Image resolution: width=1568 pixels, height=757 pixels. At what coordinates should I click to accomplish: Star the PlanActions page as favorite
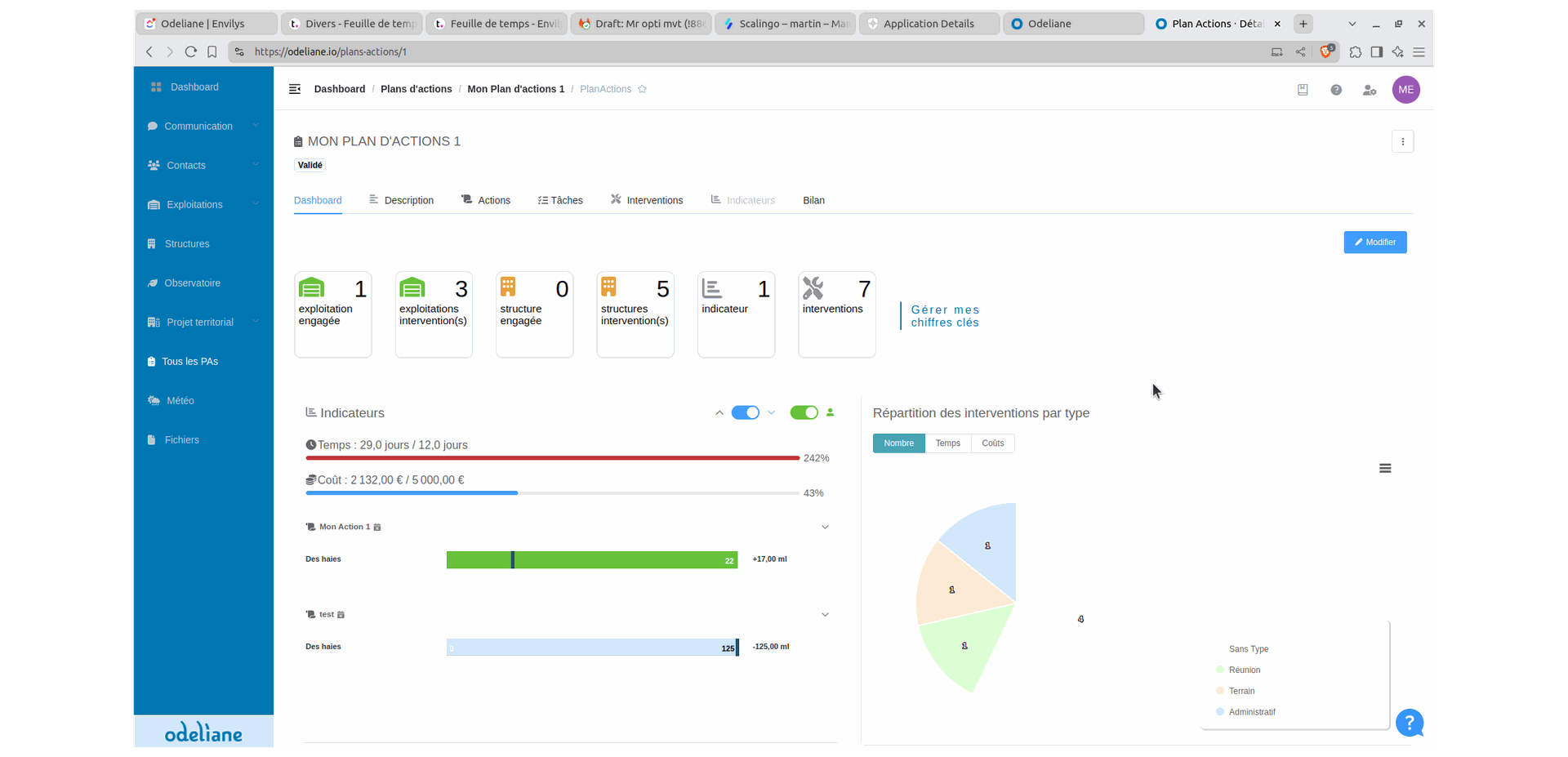643,89
